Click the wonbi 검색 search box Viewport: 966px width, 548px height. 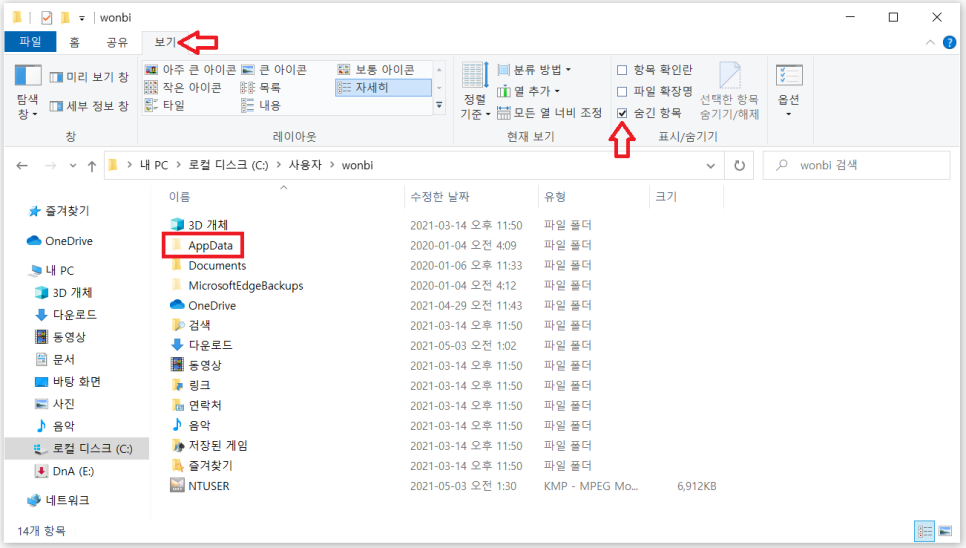[856, 165]
